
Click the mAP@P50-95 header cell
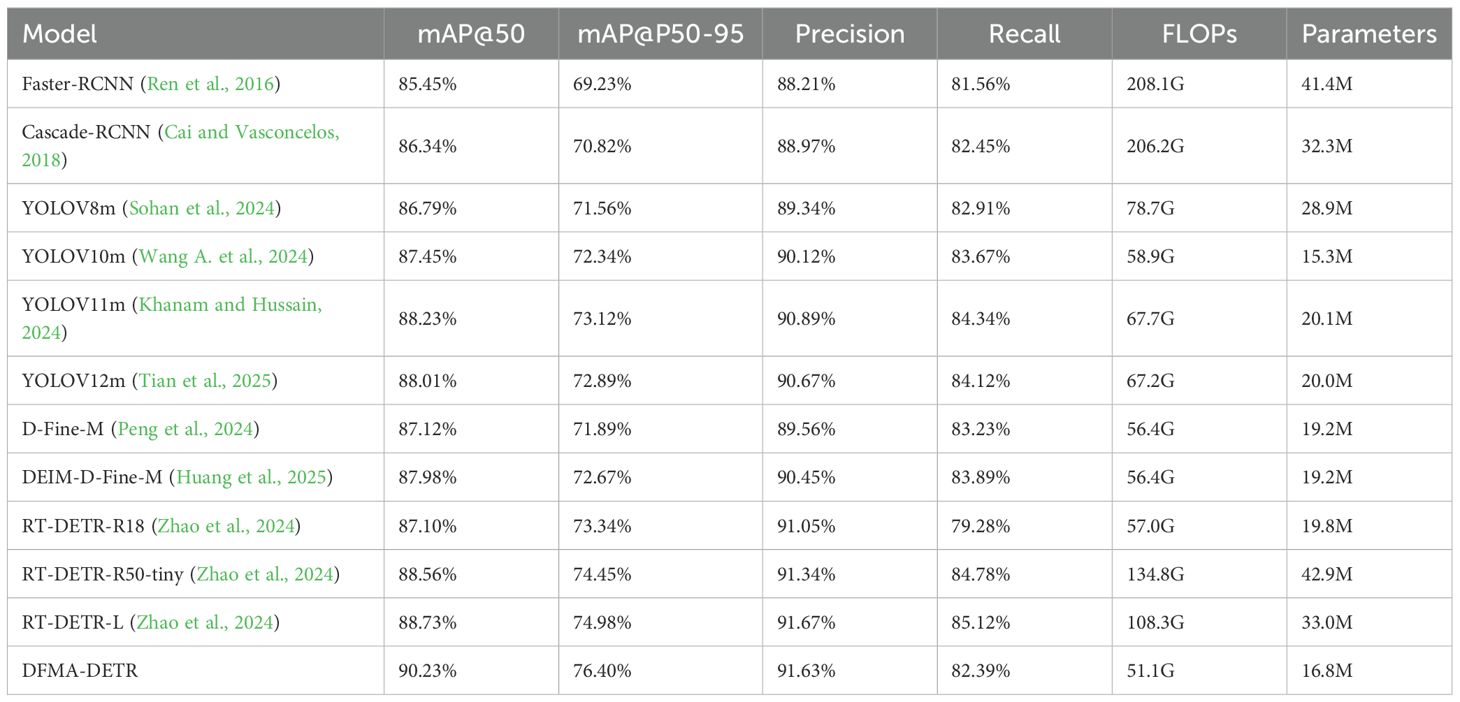pyautogui.click(x=659, y=34)
